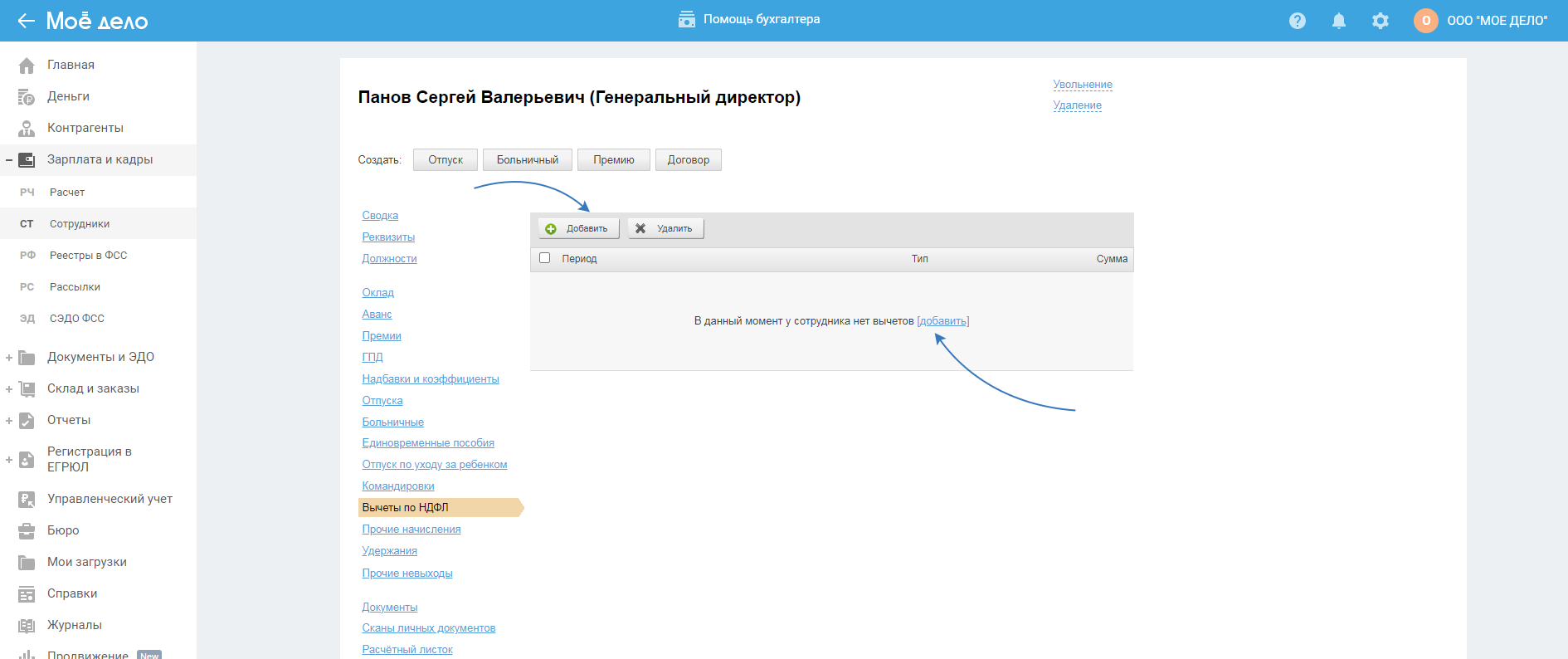
Task: Click the Деньги sidebar icon
Action: pyautogui.click(x=27, y=96)
